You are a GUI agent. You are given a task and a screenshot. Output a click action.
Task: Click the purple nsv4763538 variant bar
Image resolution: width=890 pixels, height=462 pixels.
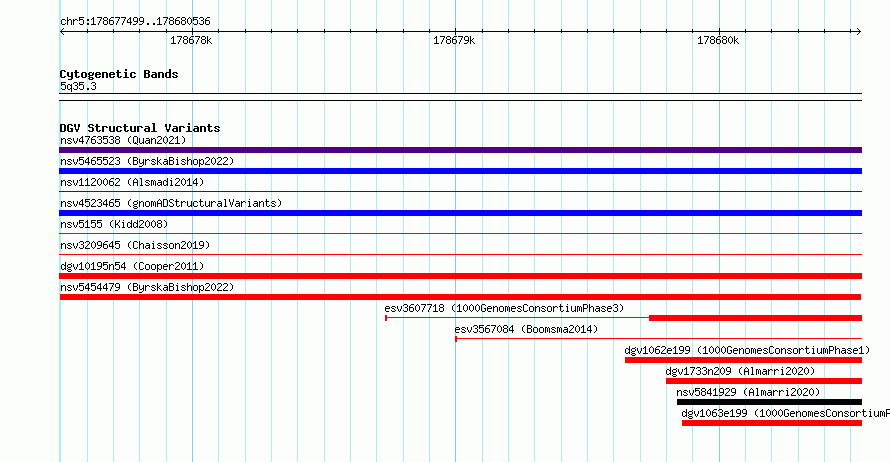pos(460,150)
